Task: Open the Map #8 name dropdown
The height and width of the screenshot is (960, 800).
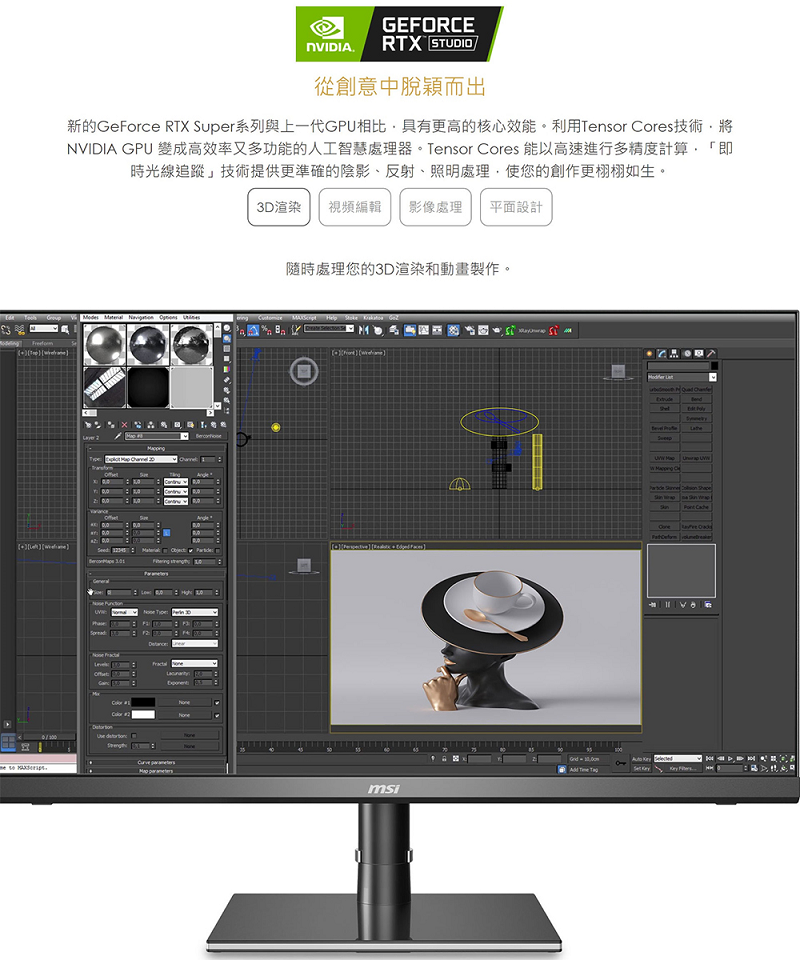Action: click(x=156, y=436)
